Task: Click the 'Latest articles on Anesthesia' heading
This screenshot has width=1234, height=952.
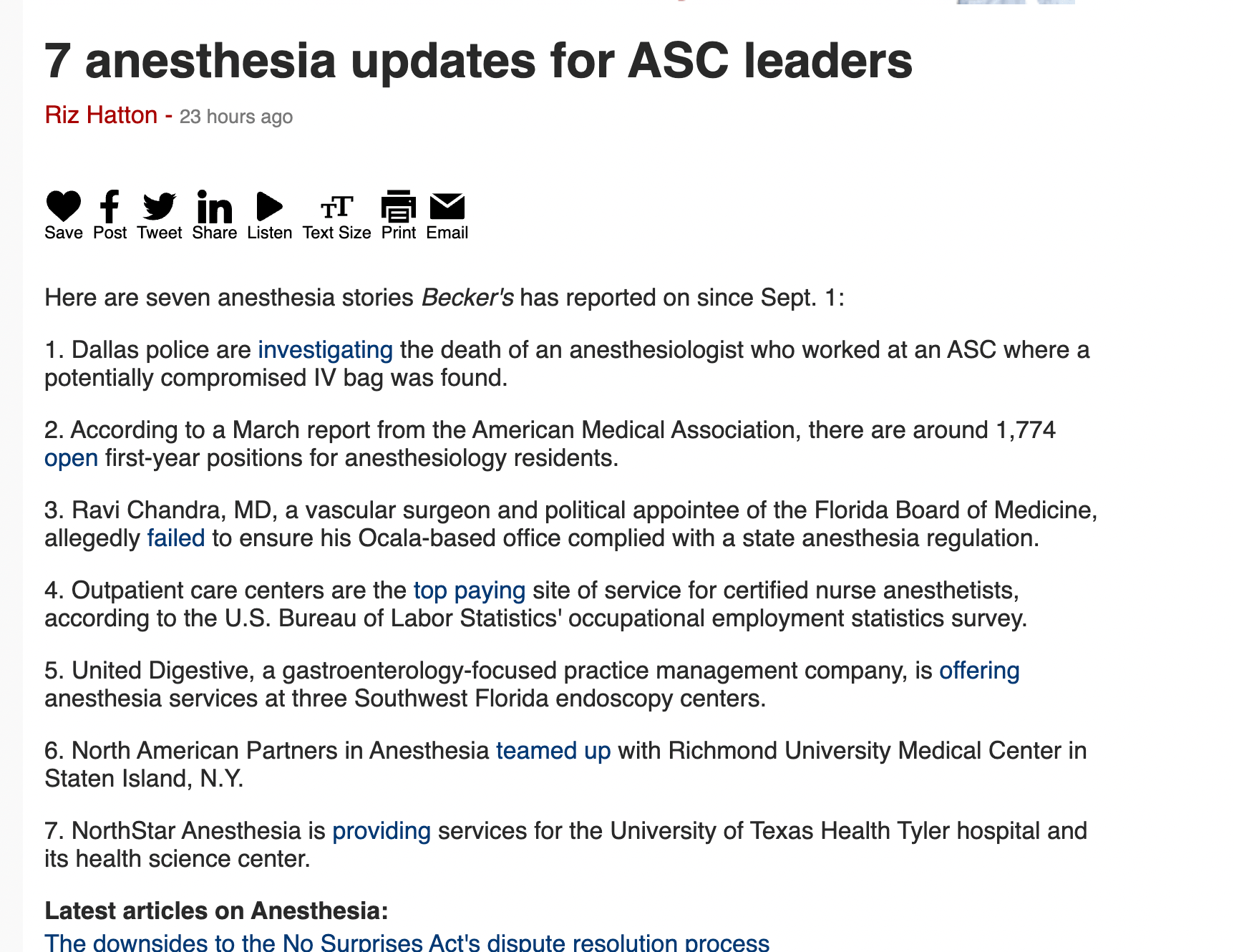Action: 216,910
